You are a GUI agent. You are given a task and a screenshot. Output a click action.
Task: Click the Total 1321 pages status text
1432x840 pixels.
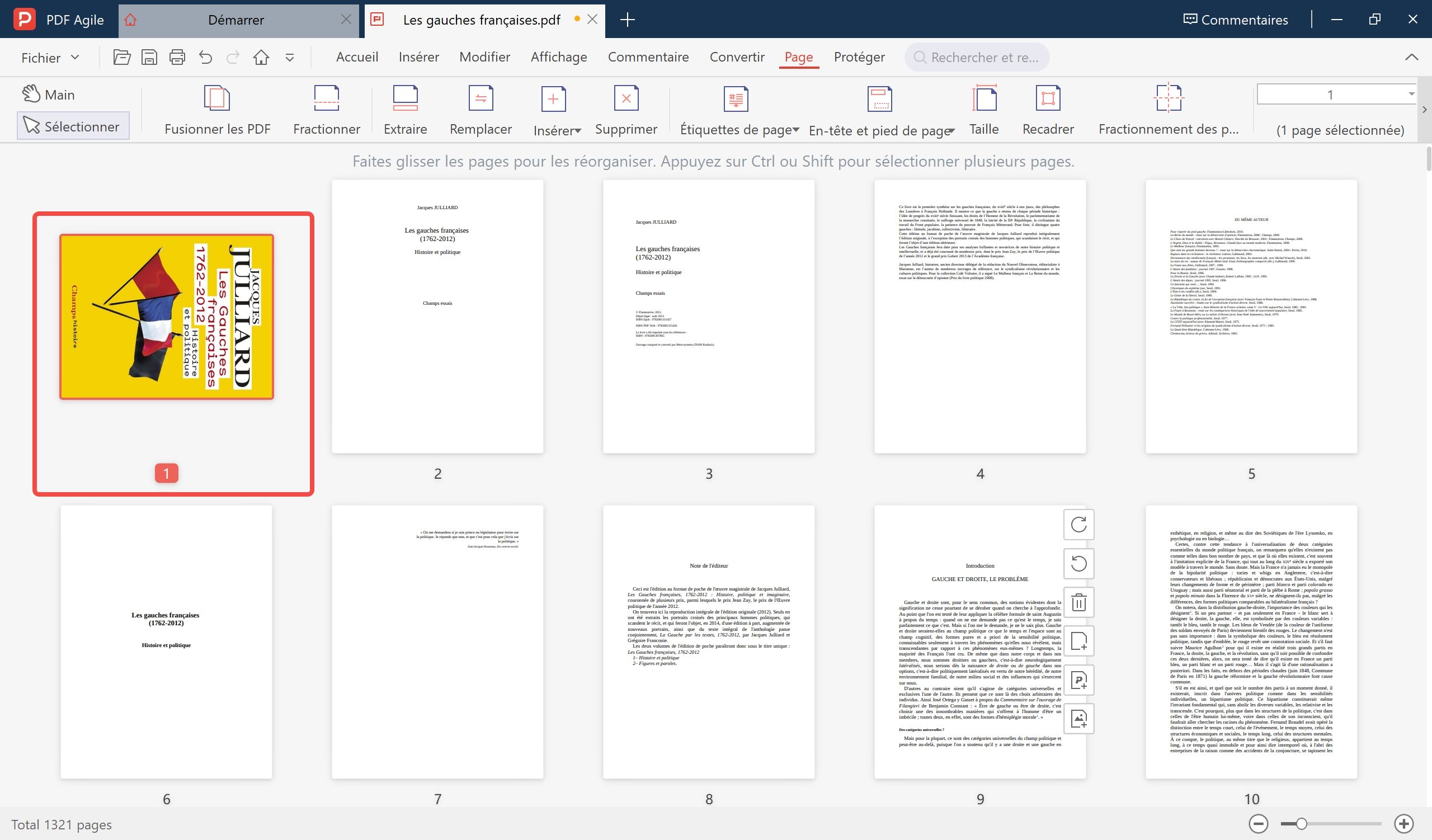tap(62, 825)
